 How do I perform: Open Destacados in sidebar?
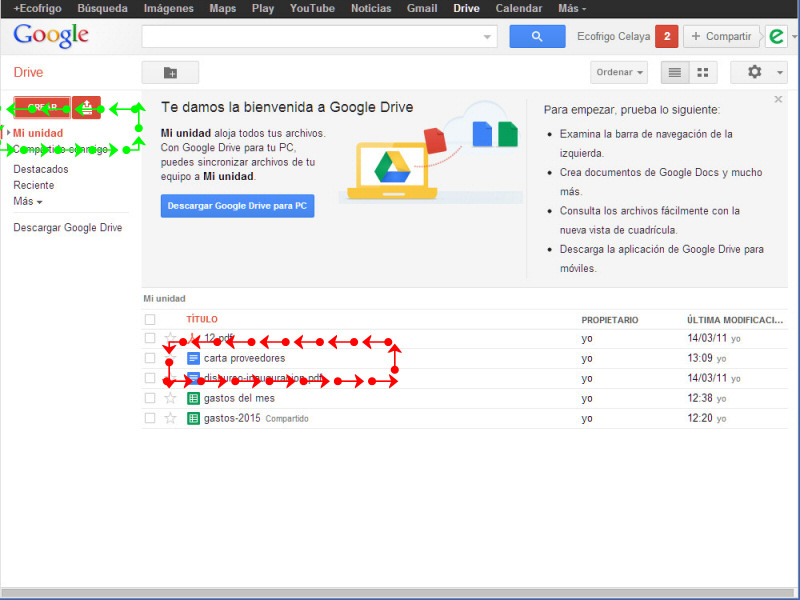pyautogui.click(x=41, y=169)
